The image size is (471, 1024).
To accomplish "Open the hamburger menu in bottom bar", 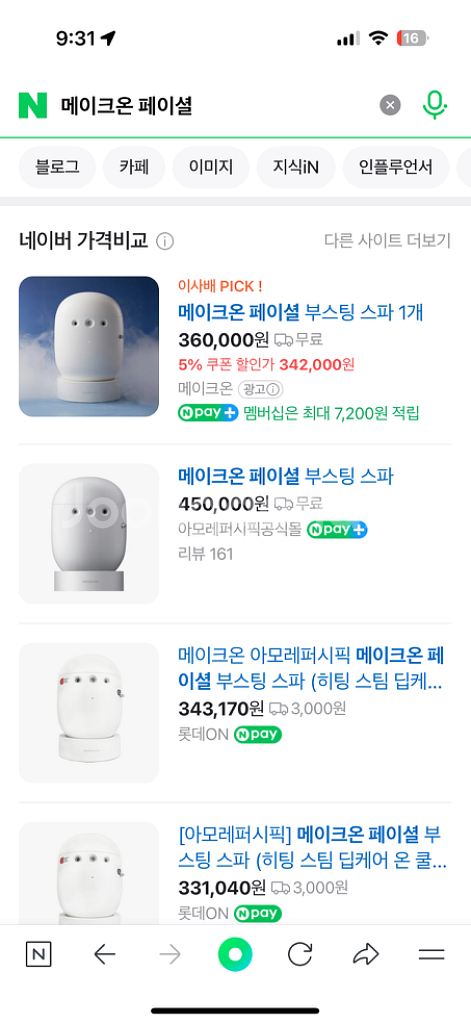I will [x=431, y=955].
